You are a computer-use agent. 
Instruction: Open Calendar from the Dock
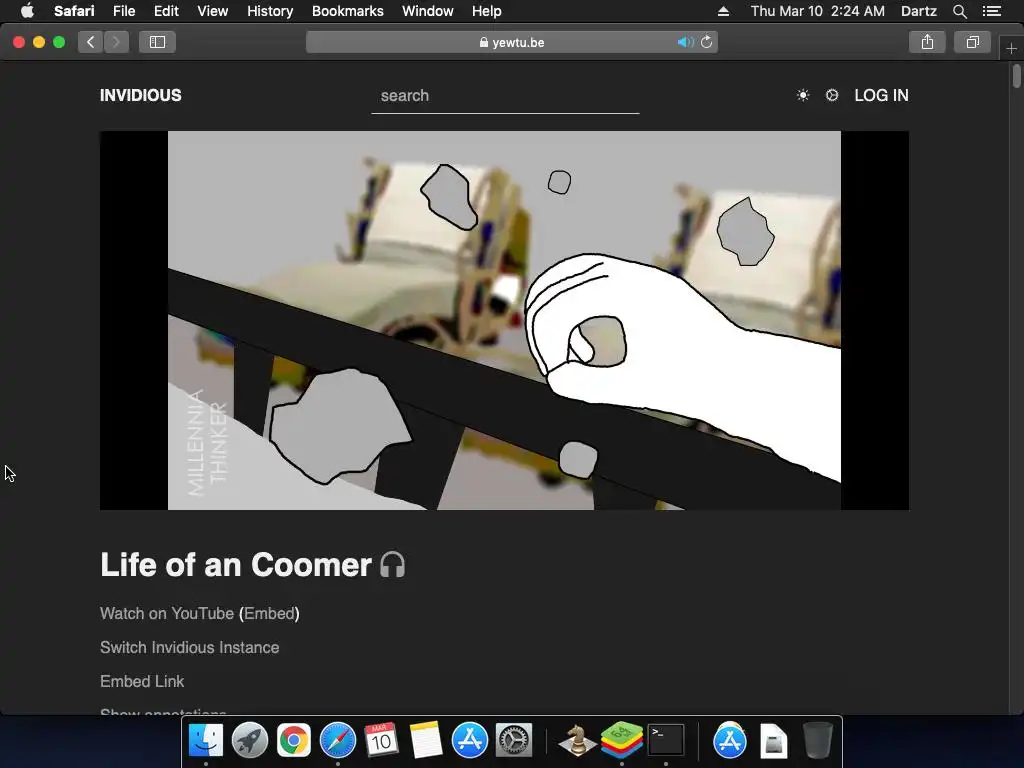(x=381, y=741)
